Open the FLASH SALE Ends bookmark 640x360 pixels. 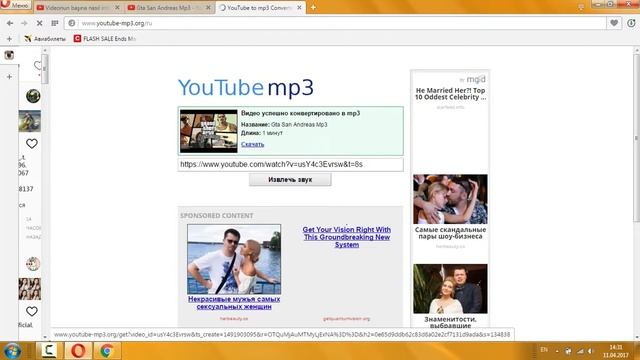[105, 39]
